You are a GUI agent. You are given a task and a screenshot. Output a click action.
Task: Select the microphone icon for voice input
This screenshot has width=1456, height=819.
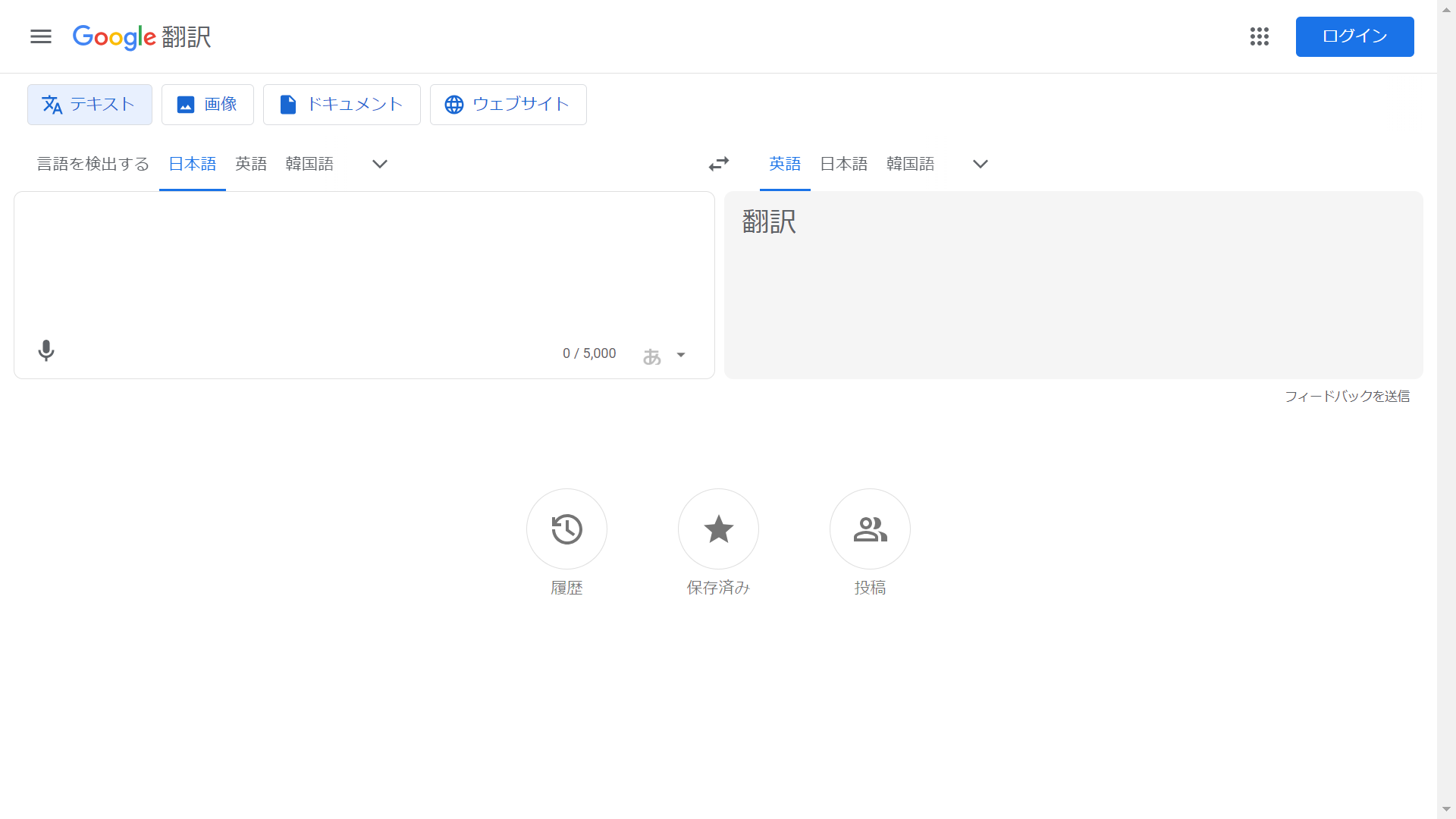point(45,351)
